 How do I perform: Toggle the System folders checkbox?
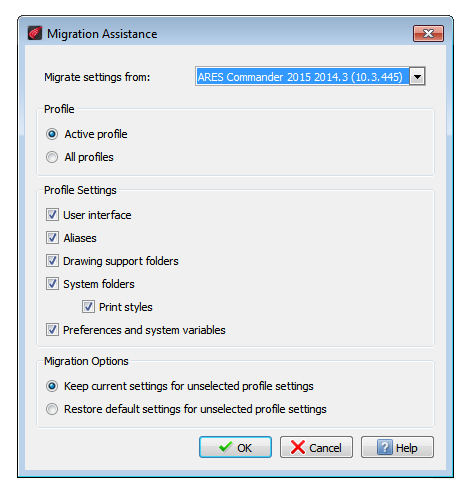(x=52, y=284)
